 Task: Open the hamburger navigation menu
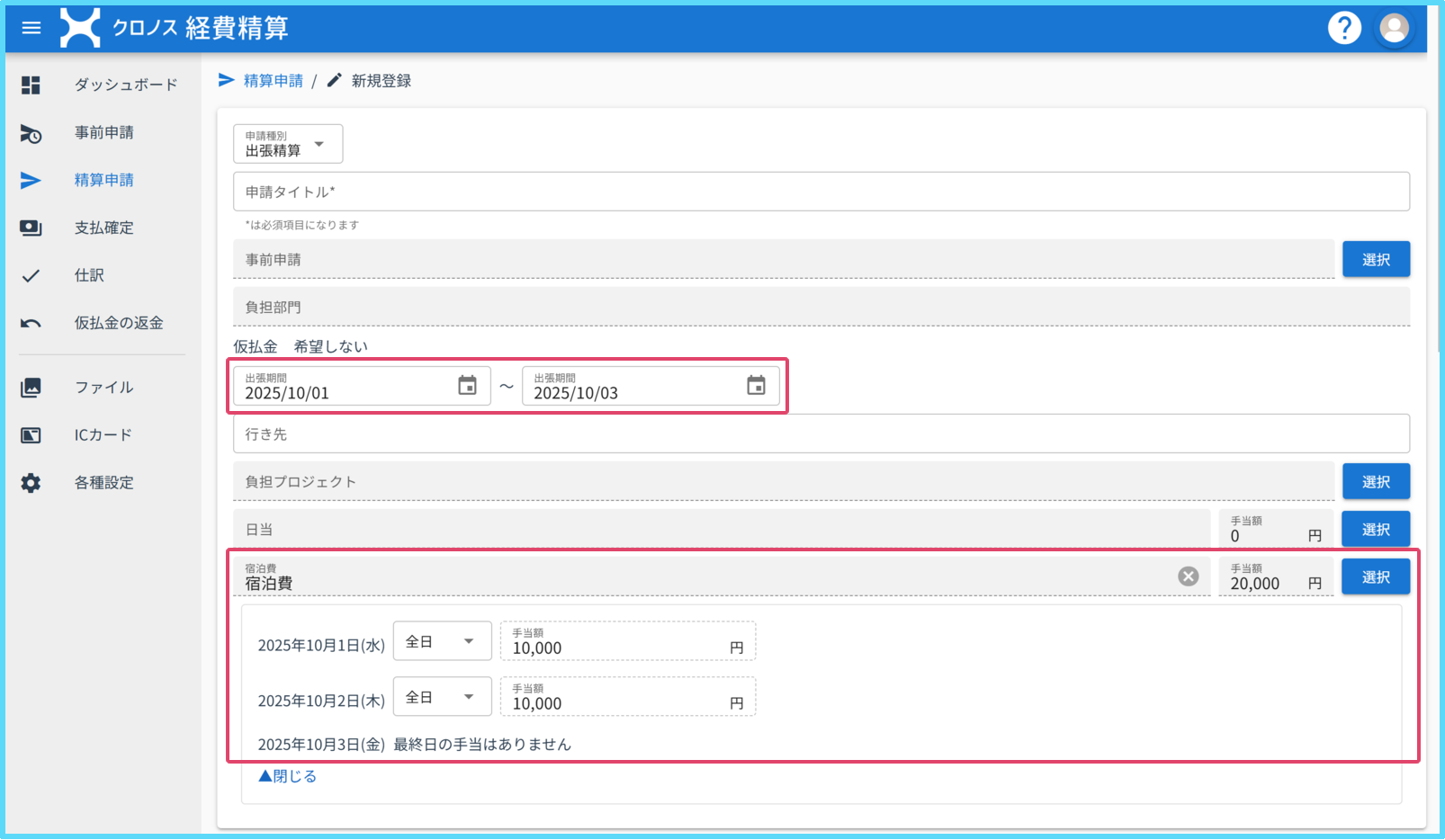point(31,28)
